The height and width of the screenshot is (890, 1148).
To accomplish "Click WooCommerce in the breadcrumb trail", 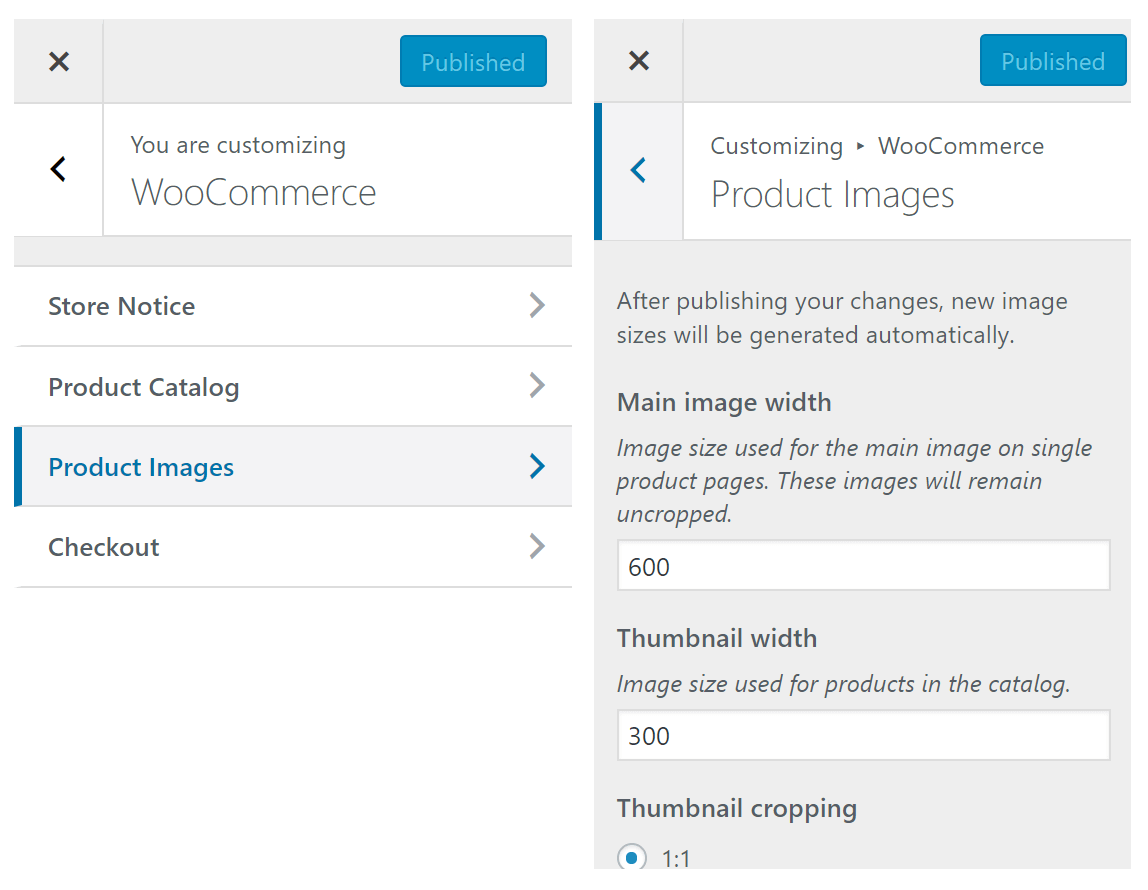I will [960, 146].
